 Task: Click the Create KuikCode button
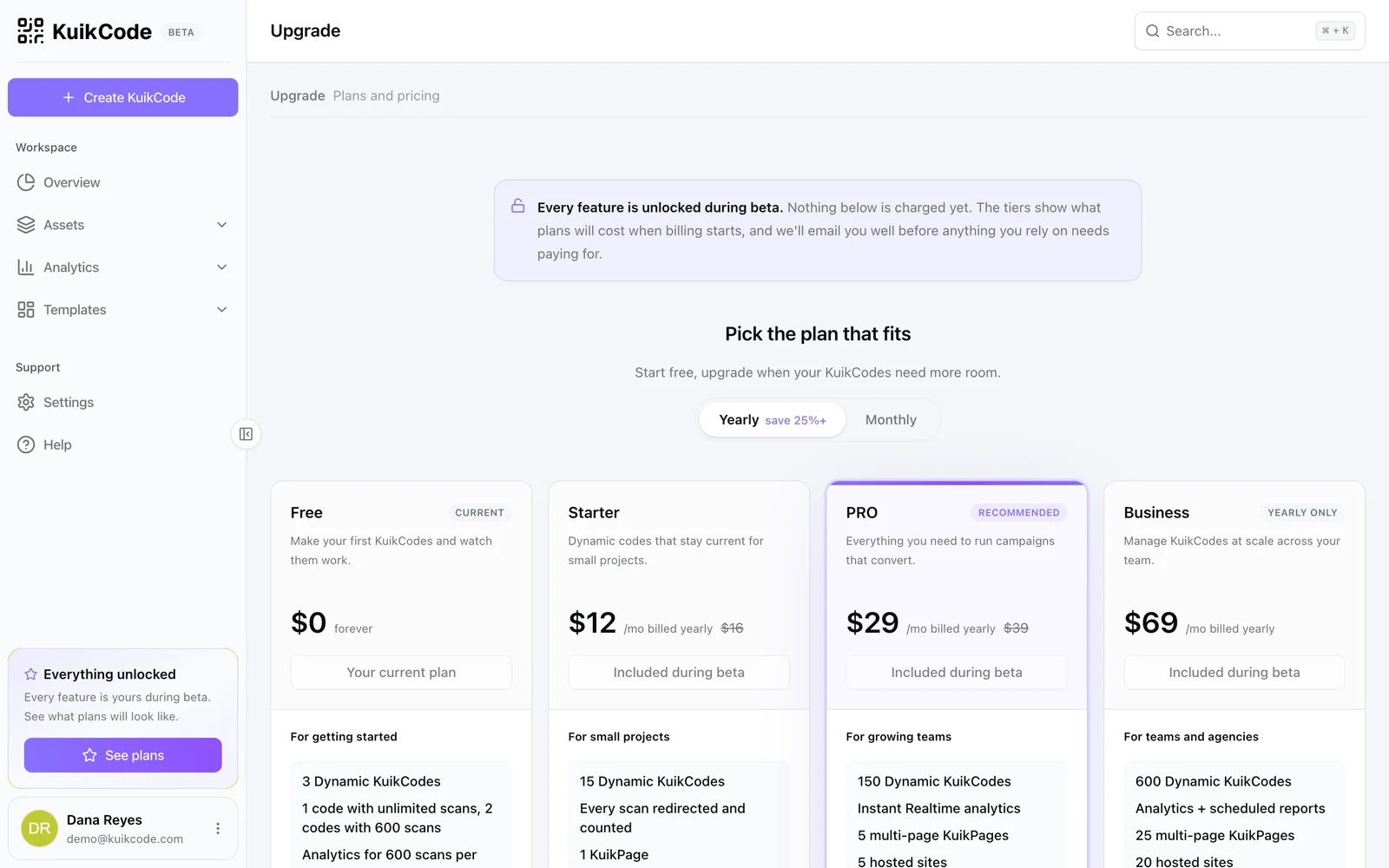122,97
